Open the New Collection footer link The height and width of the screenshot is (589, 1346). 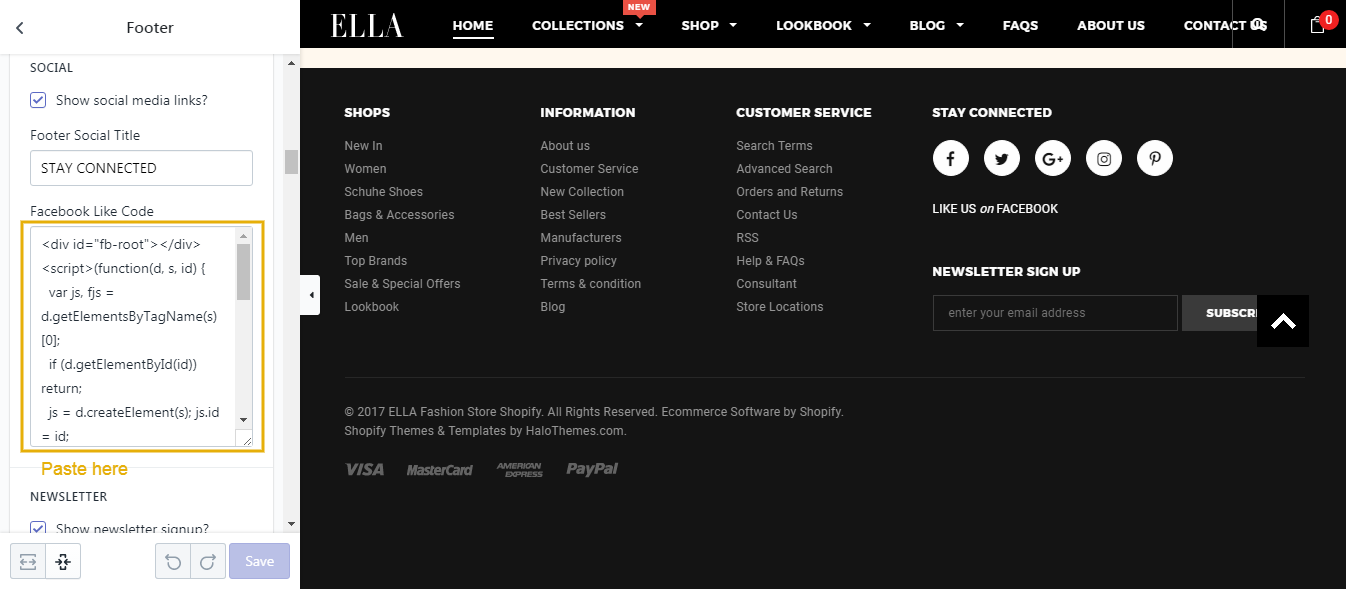pyautogui.click(x=582, y=192)
